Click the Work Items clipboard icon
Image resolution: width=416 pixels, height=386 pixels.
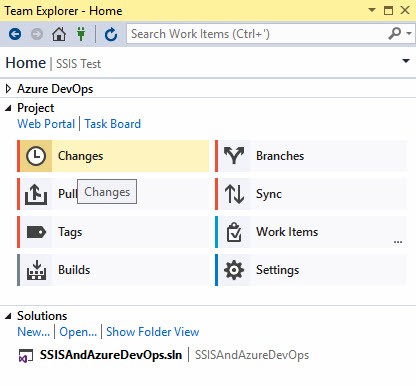pyautogui.click(x=234, y=232)
